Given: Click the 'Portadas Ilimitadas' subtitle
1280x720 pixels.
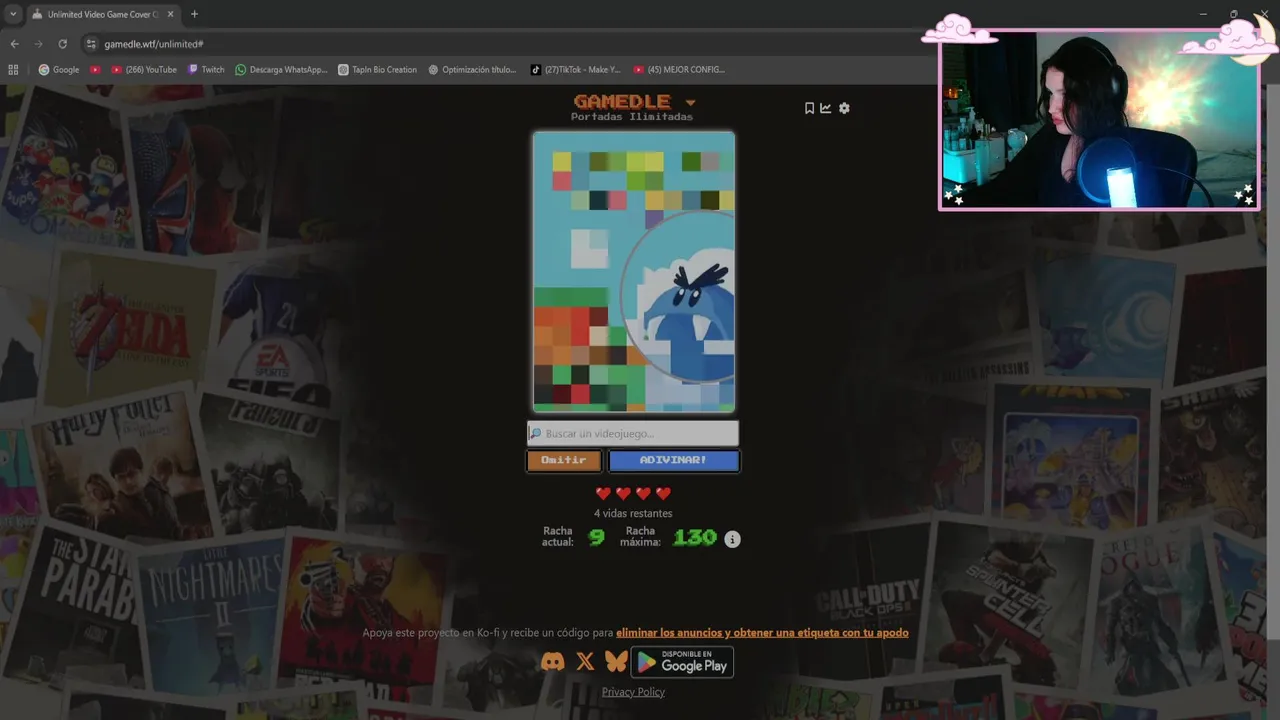Looking at the screenshot, I should (632, 117).
